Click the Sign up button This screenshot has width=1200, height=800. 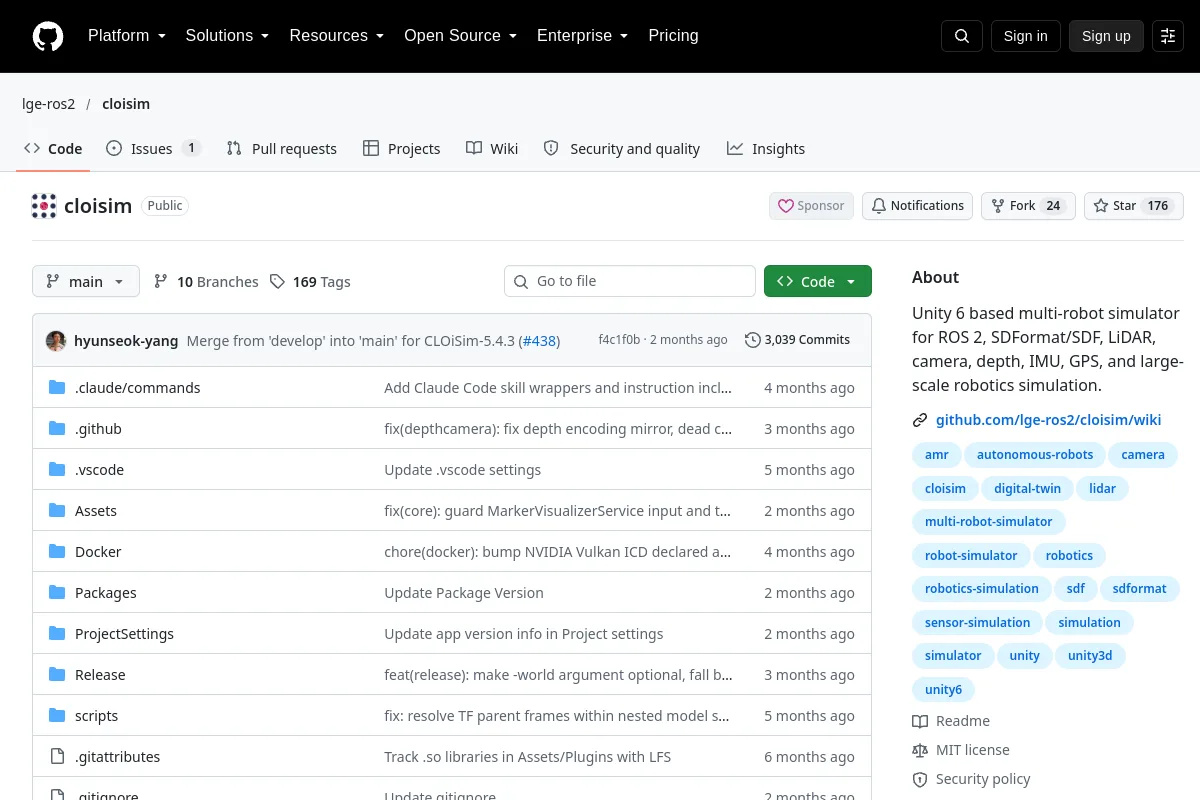click(1106, 36)
